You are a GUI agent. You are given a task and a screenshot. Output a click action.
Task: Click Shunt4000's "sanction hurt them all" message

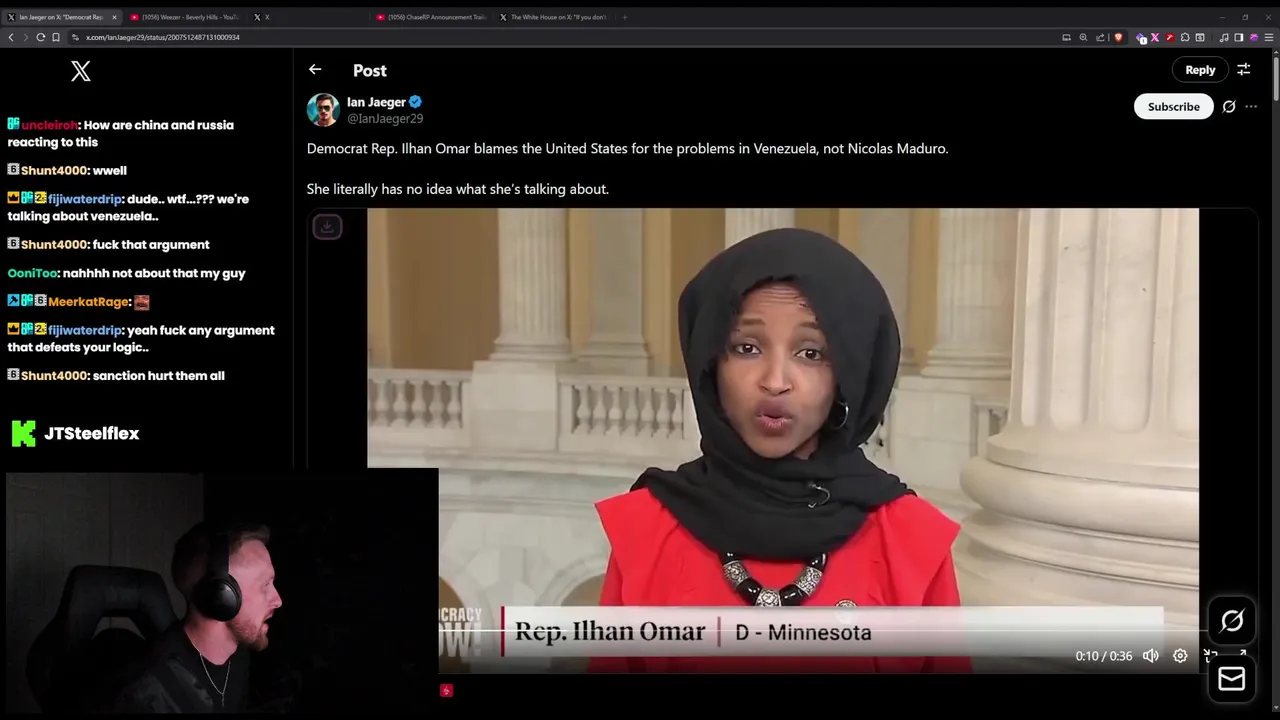point(159,375)
